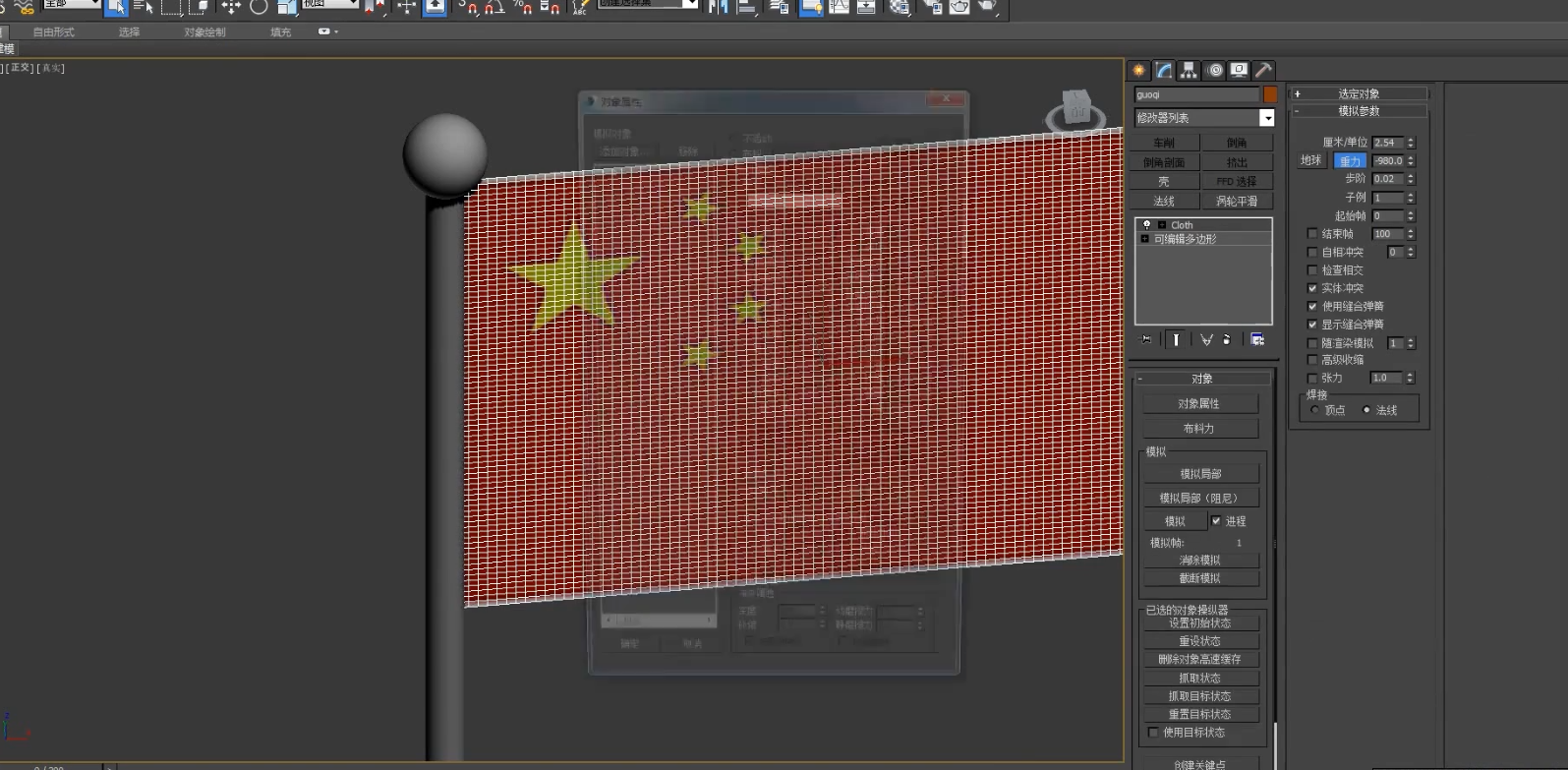This screenshot has height=770, width=1568.
Task: Click the Select Object arrow tool
Action: pyautogui.click(x=116, y=7)
